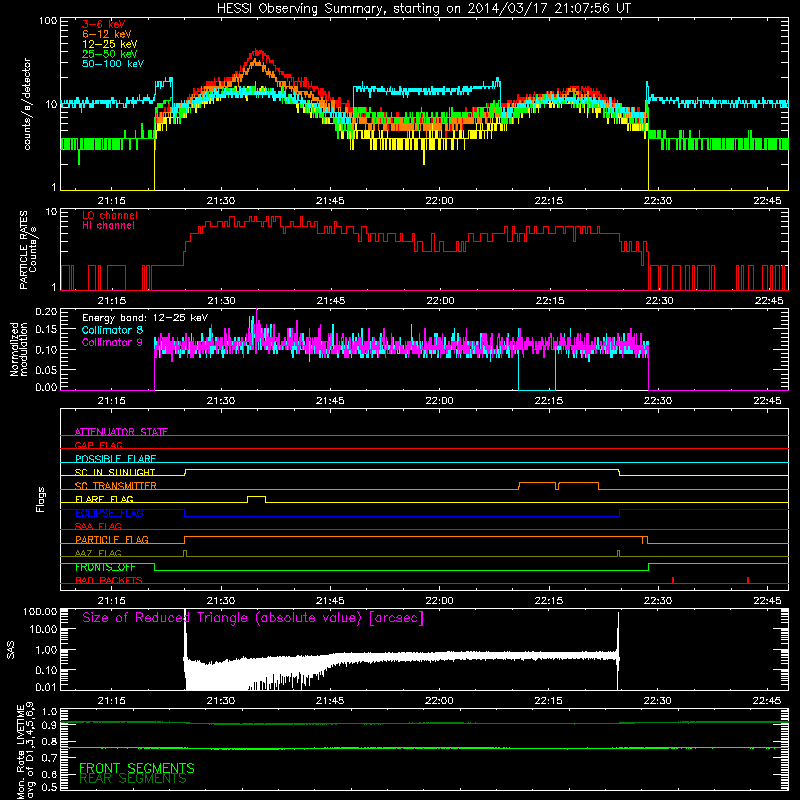The image size is (800, 800).
Task: Click the HESSI Observing Summary plot title
Action: [x=423, y=9]
